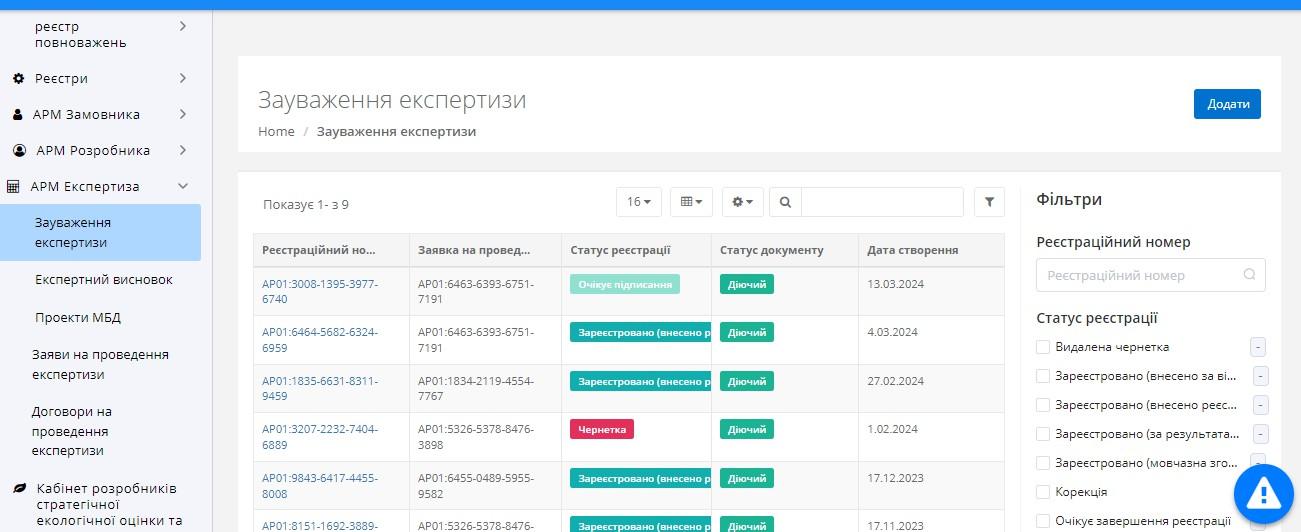Viewport: 1301px width, 532px height.
Task: Tick Очікує завершення реєстрації checkbox
Action: pyautogui.click(x=1043, y=521)
